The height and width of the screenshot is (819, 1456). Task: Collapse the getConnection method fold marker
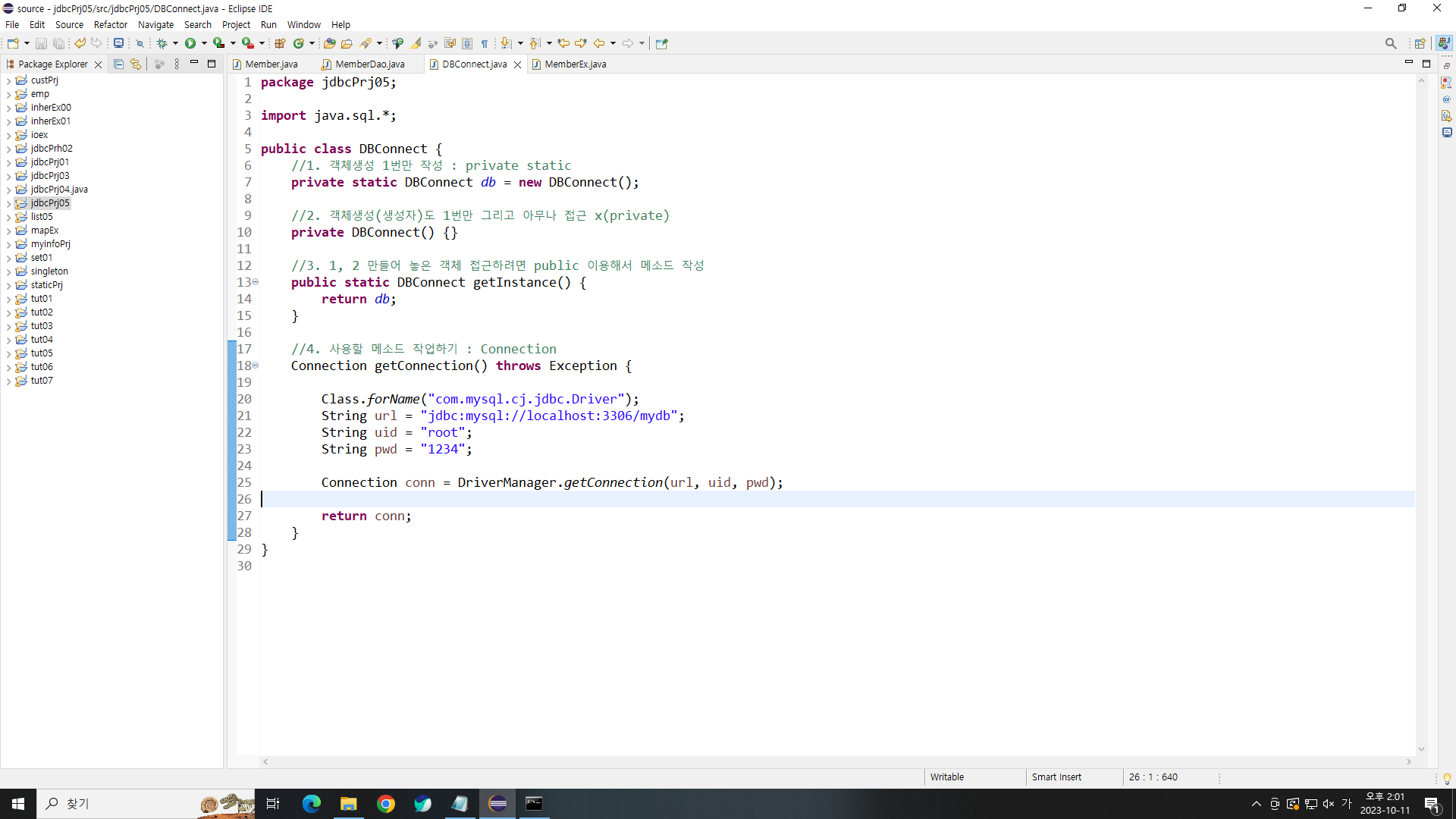pyautogui.click(x=256, y=366)
